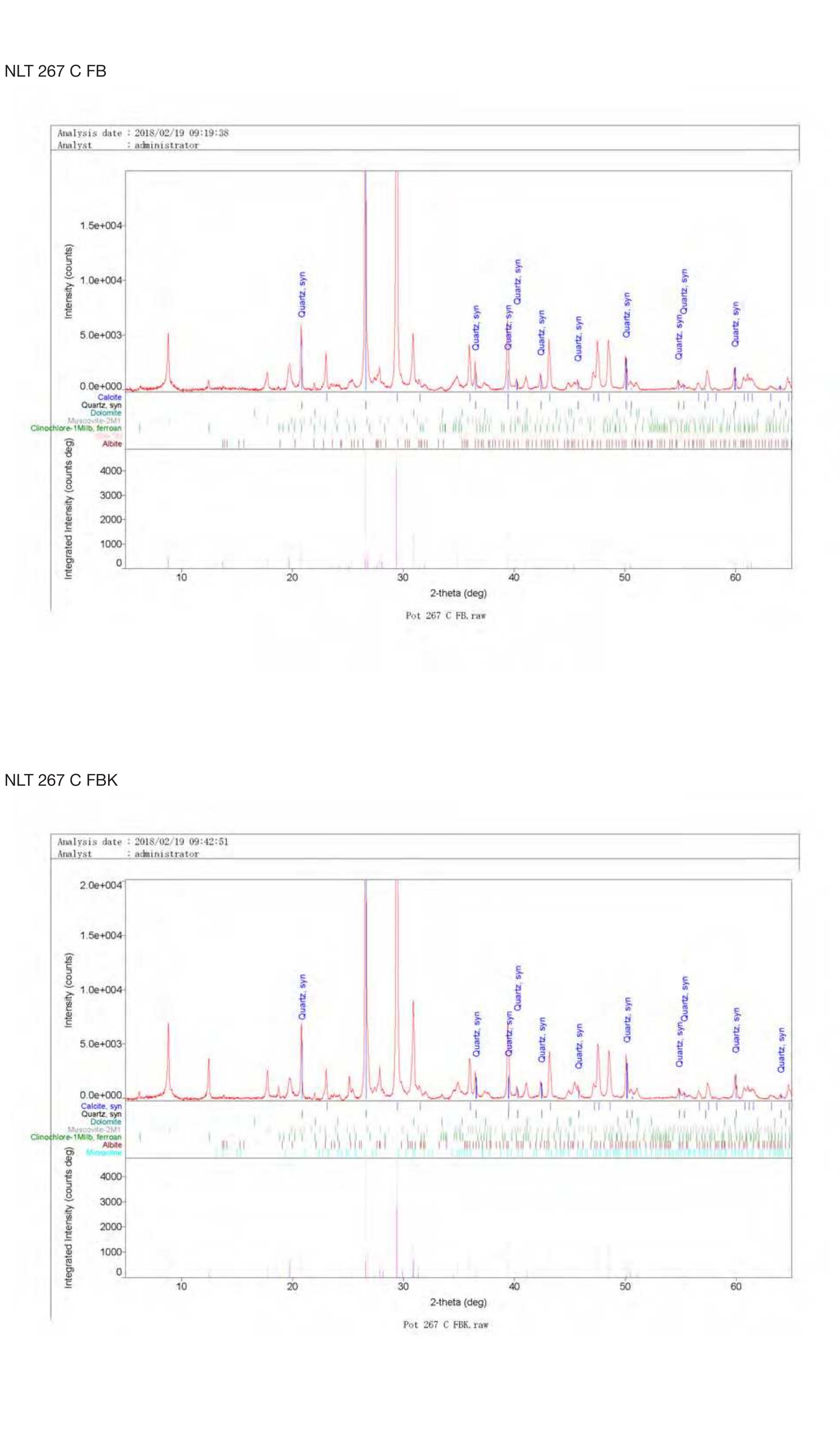The height and width of the screenshot is (1444, 840).
Task: Click the "Calcite, syn" legend label
Action: coord(102,1106)
